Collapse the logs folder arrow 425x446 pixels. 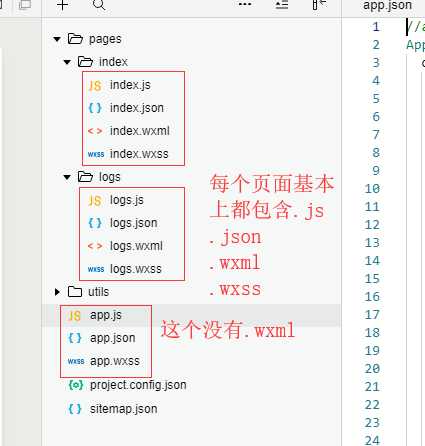[67, 177]
